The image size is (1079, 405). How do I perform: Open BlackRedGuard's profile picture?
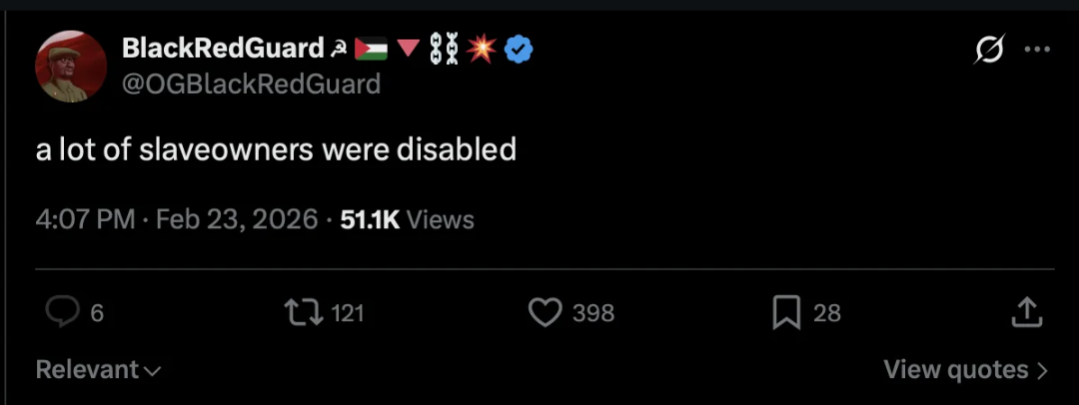tap(71, 67)
